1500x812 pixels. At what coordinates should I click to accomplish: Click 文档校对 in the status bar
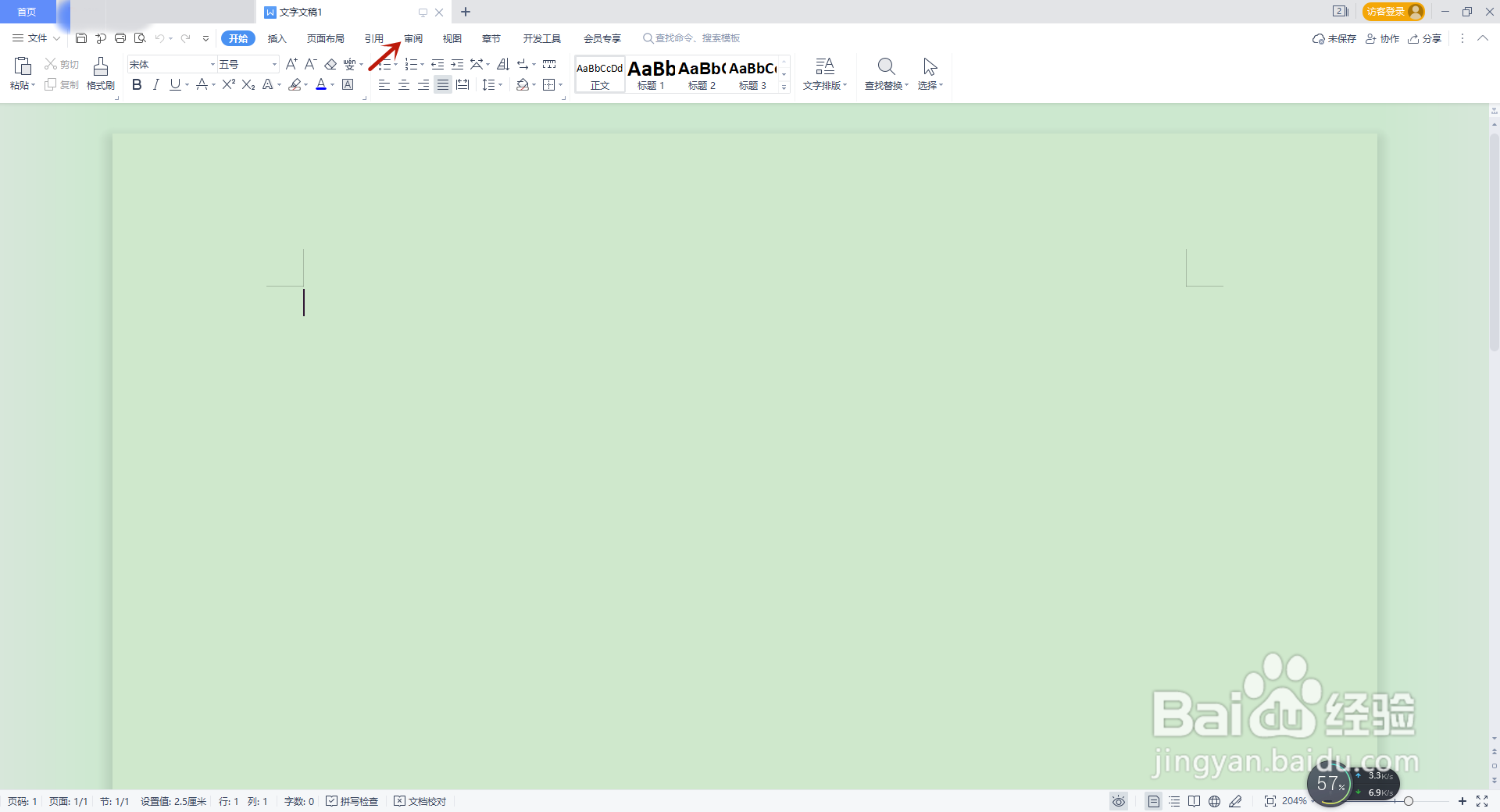420,801
